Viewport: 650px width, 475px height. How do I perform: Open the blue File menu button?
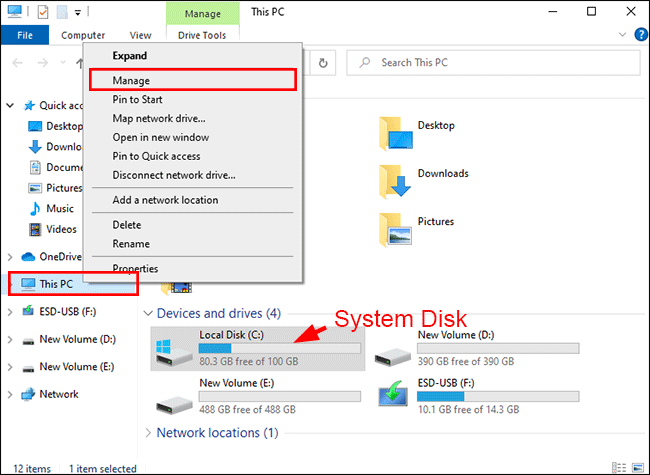pyautogui.click(x=25, y=35)
